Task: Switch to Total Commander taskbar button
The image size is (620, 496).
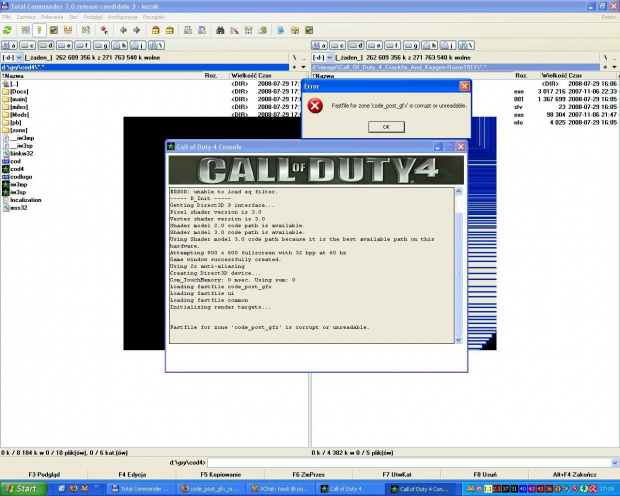Action: (140, 489)
